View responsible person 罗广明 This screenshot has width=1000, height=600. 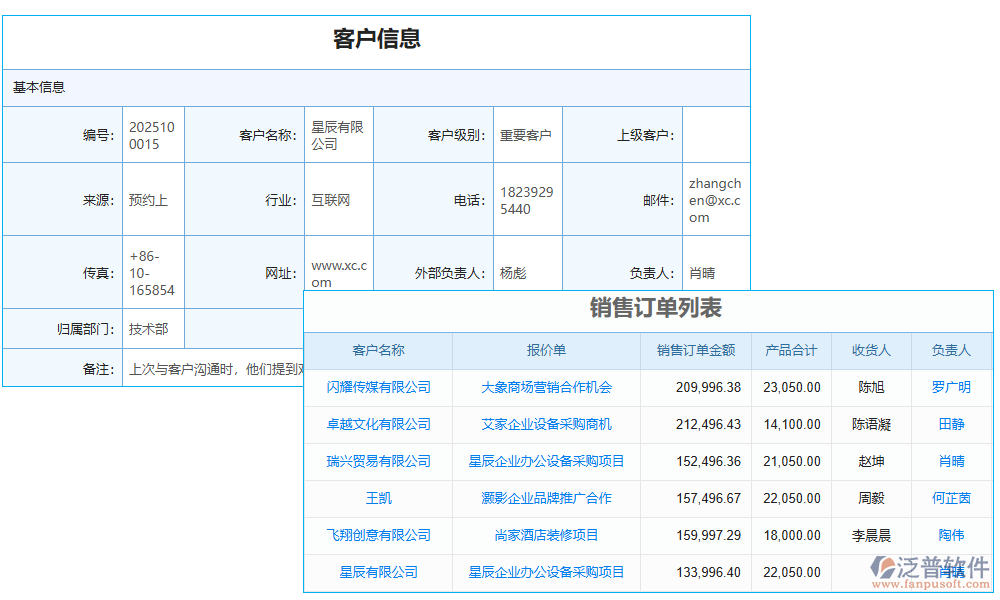(950, 387)
